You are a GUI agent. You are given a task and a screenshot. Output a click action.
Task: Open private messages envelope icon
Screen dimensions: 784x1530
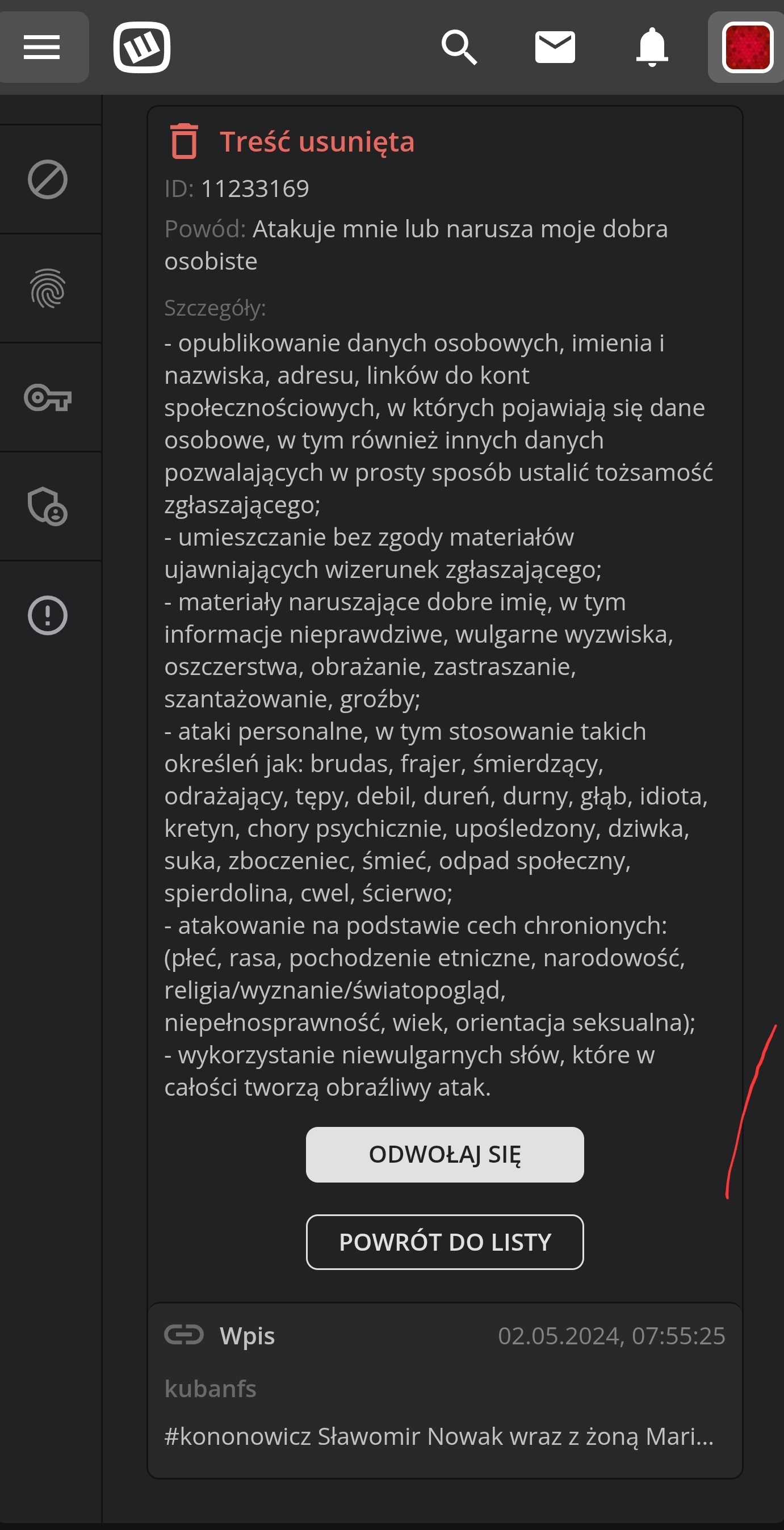click(555, 47)
